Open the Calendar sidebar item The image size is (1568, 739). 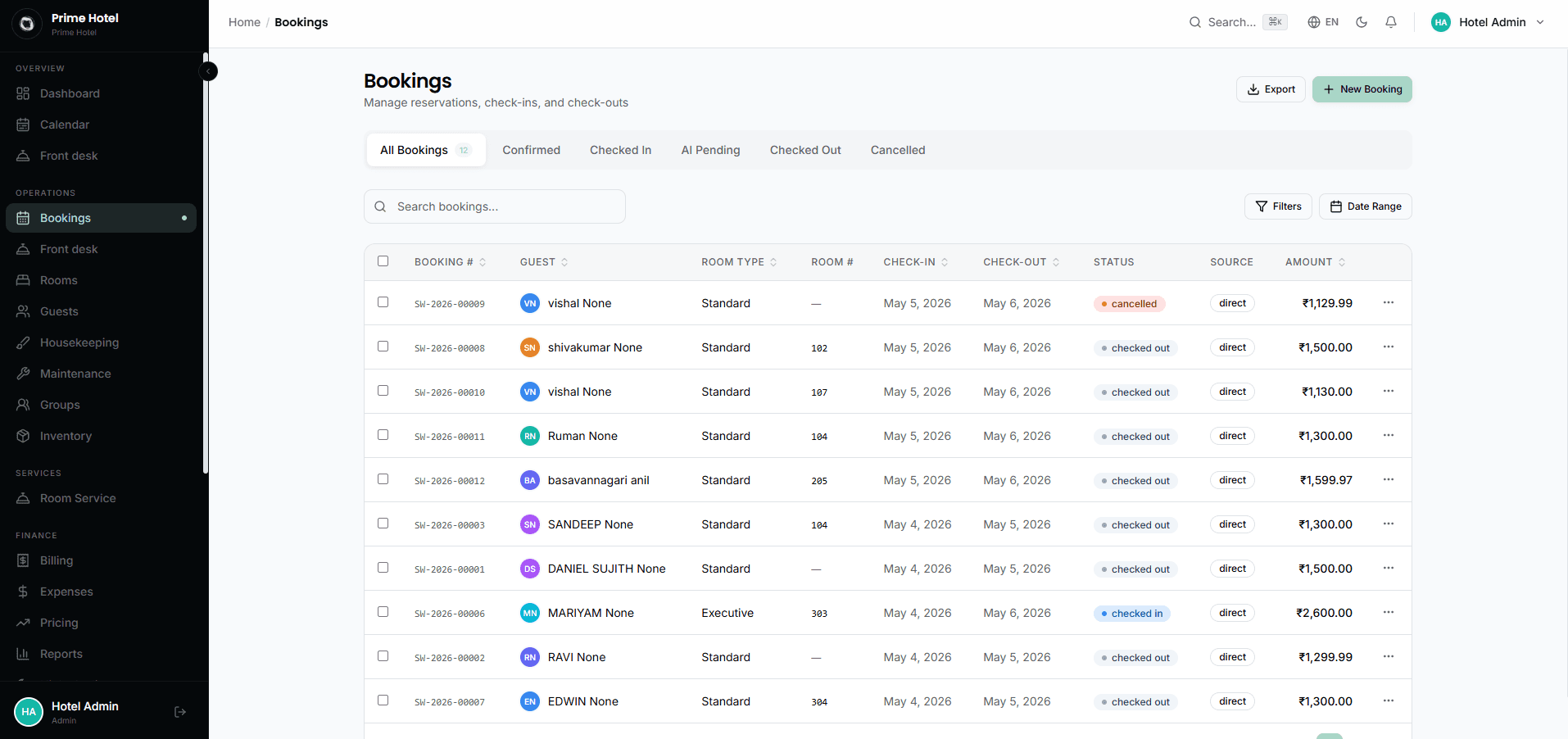click(x=101, y=125)
